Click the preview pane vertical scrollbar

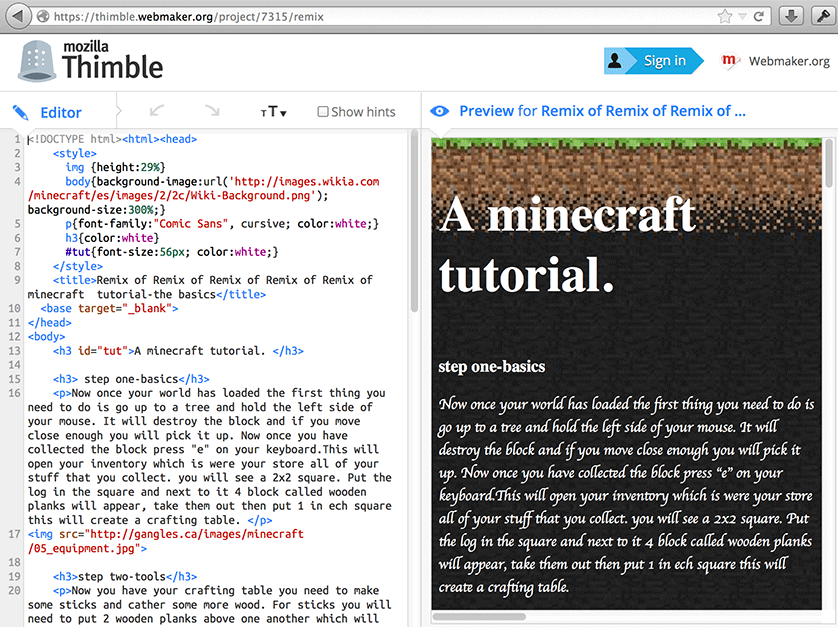coord(829,163)
